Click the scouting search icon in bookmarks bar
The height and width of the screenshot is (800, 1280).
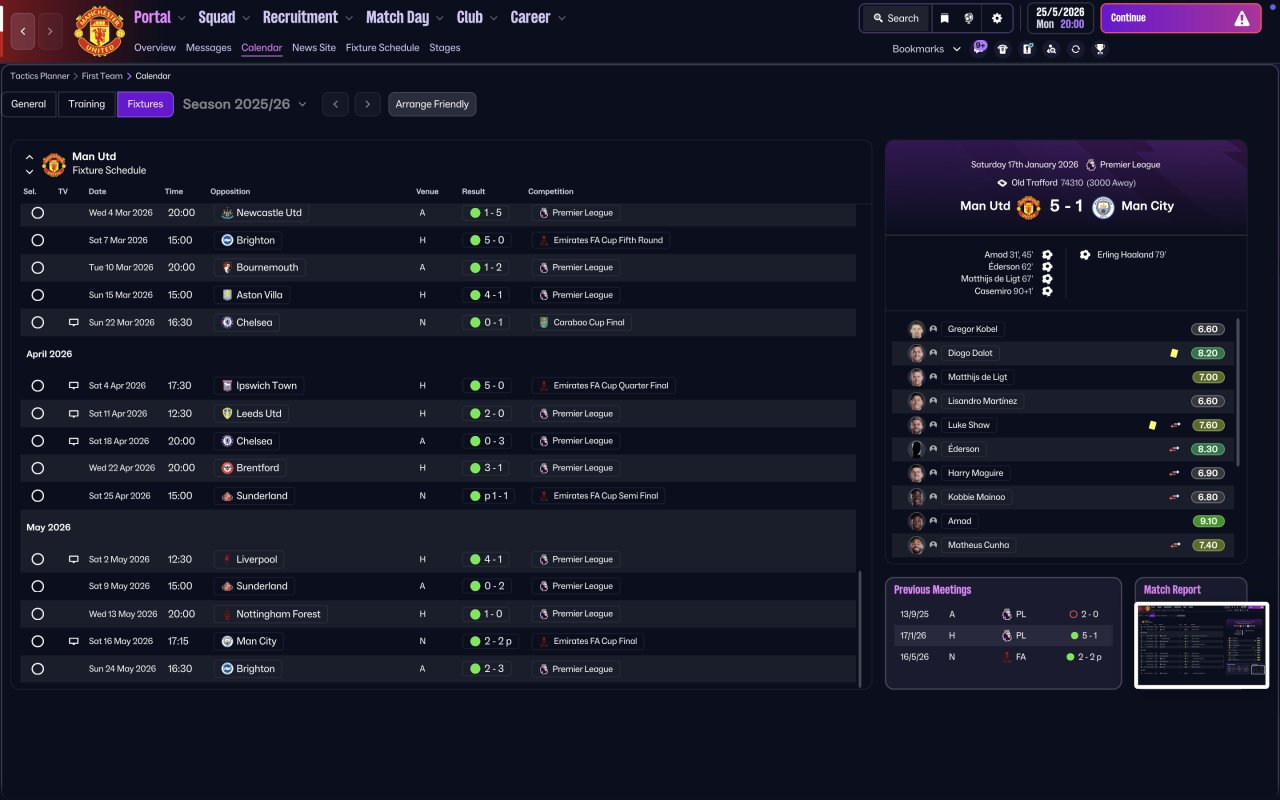pos(1051,49)
